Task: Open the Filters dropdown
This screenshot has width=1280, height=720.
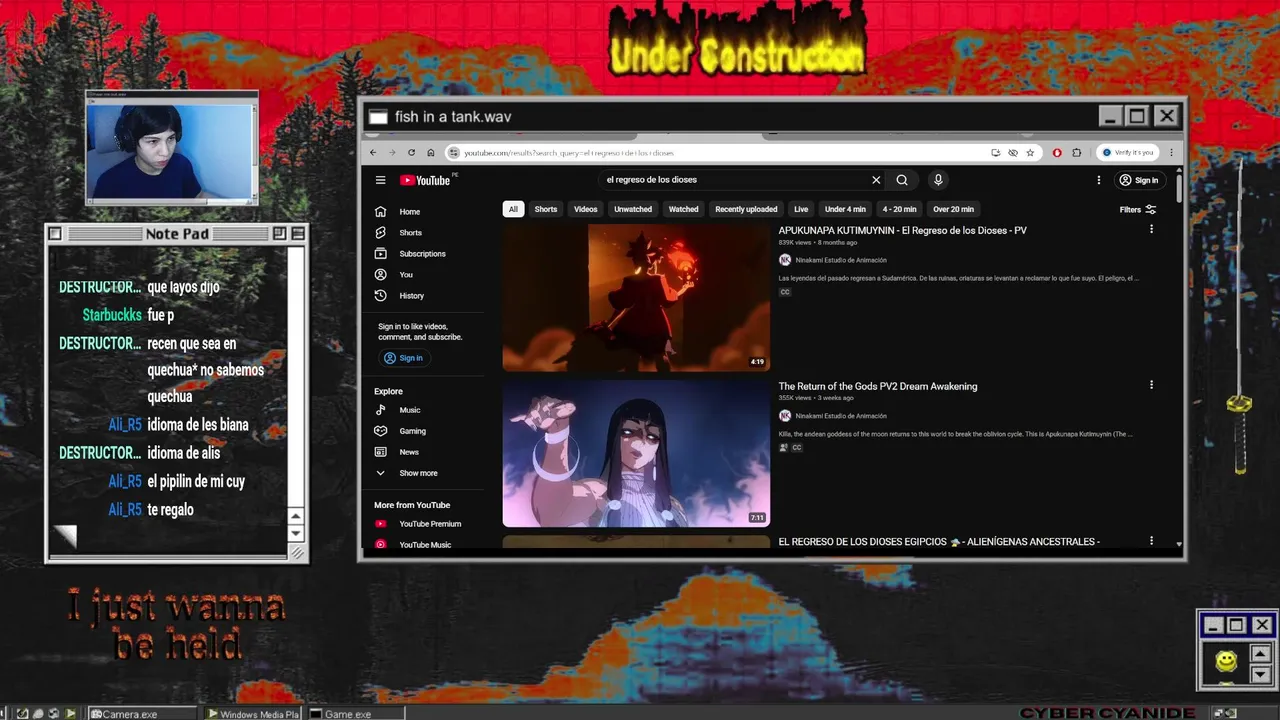Action: (x=1138, y=210)
